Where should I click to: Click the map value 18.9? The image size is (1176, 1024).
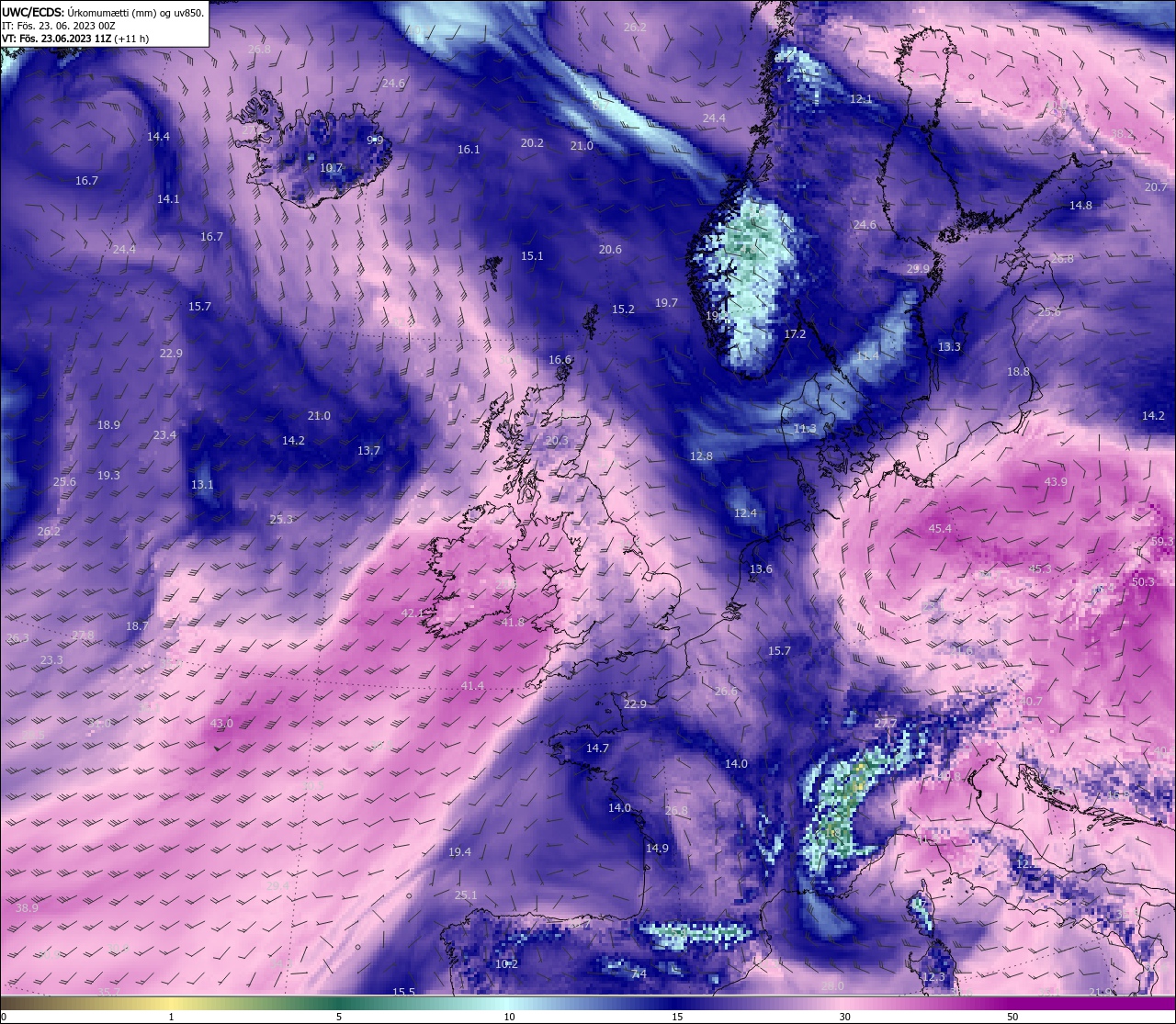pos(108,424)
